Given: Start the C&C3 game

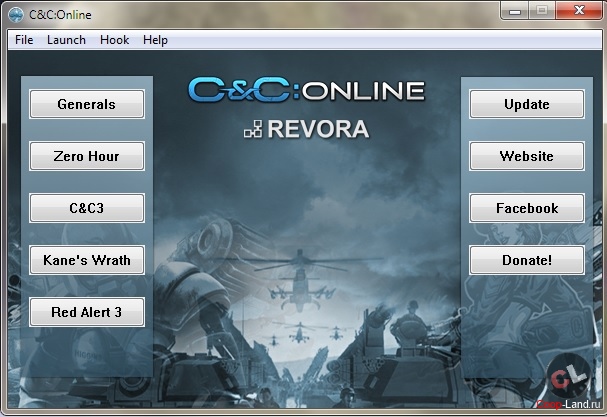Looking at the screenshot, I should (87, 208).
